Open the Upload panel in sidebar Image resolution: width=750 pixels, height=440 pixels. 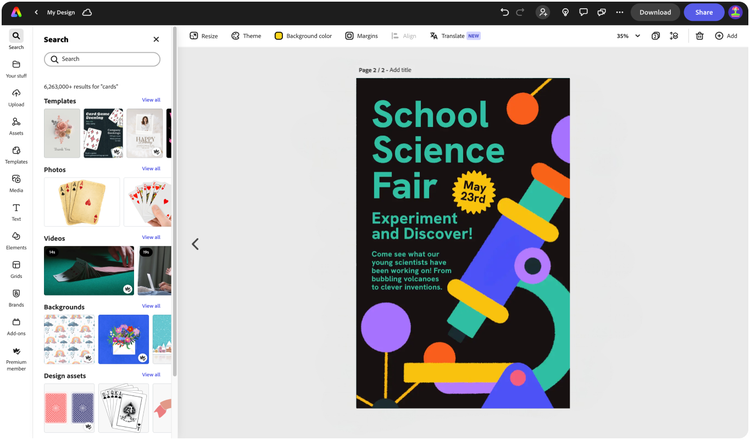pos(16,97)
